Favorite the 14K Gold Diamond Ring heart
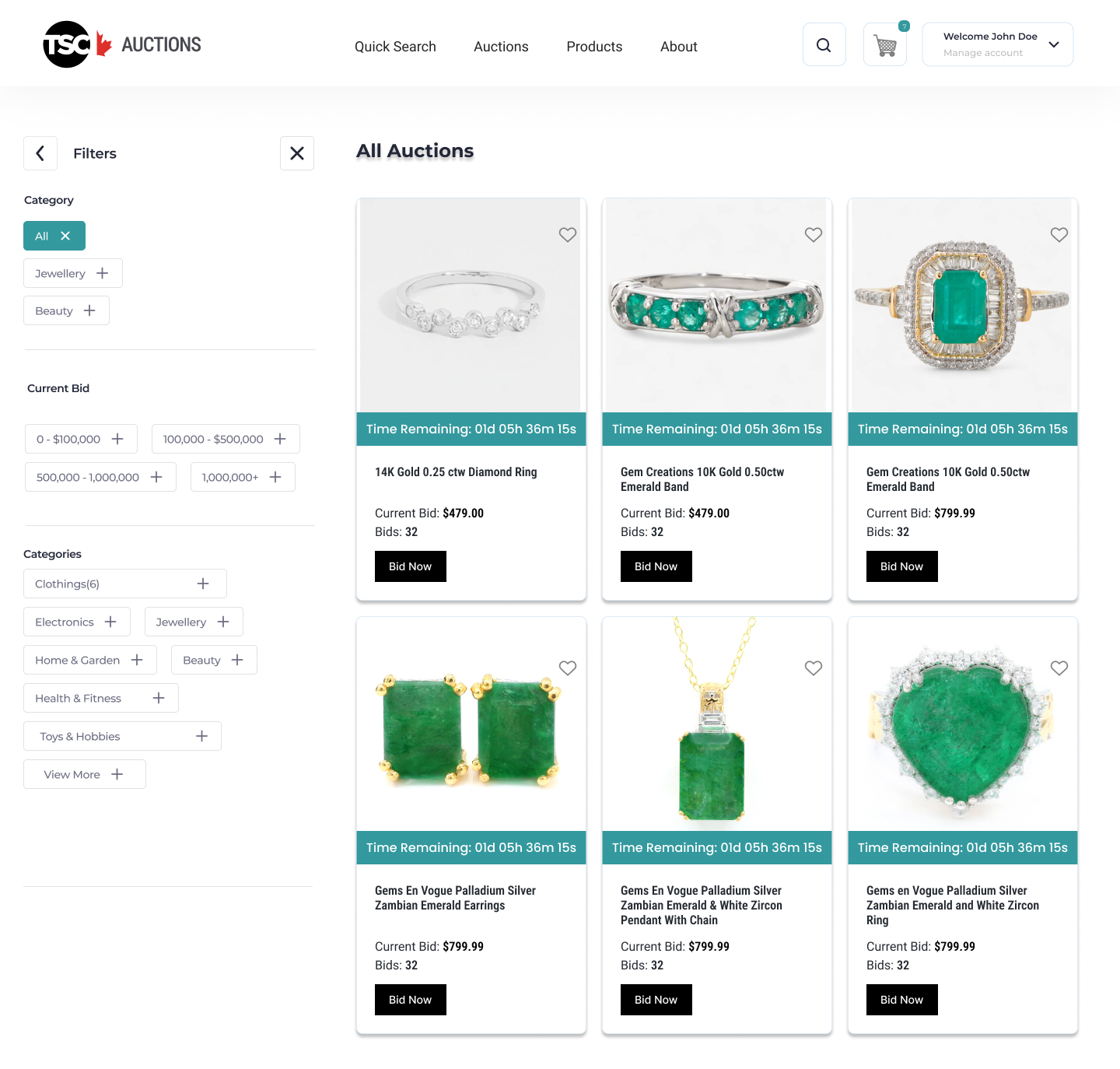 [x=568, y=234]
